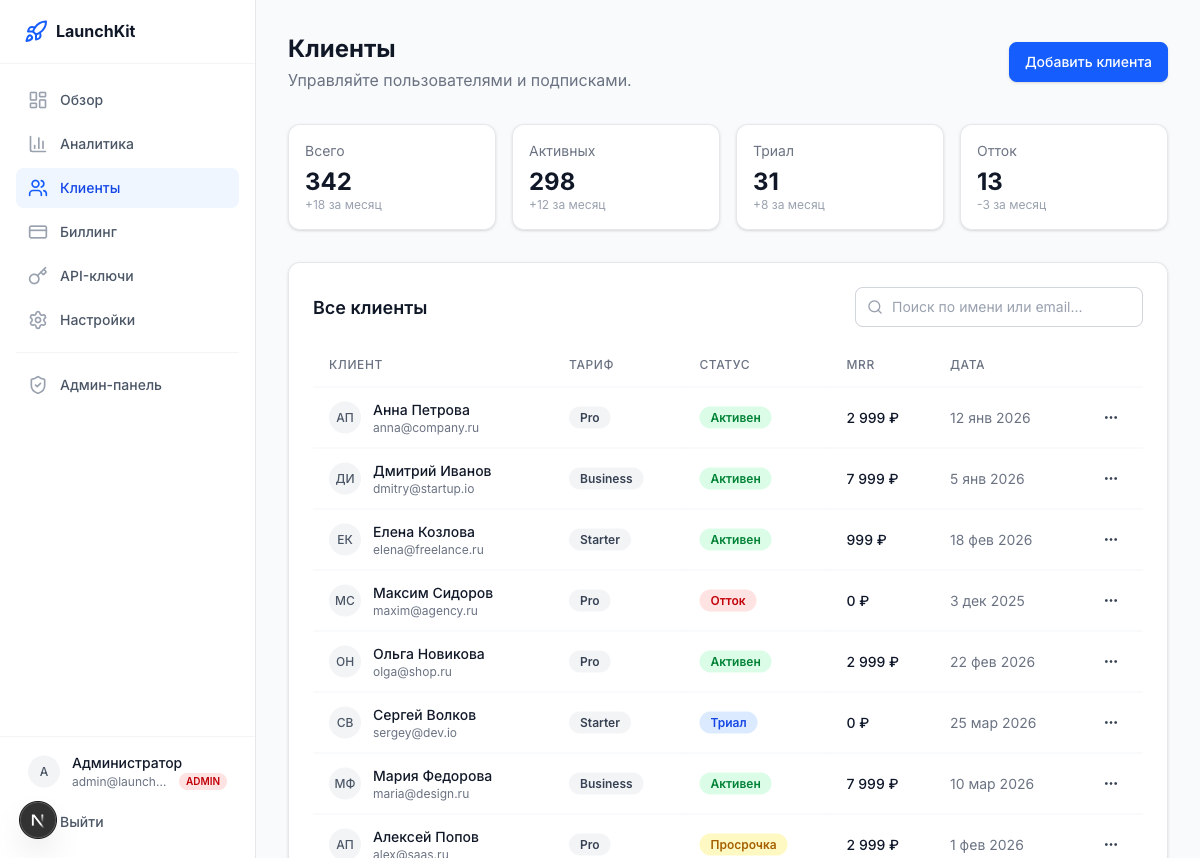Screen dimensions: 1200x858
Task: Select the Отток stat card
Action: [1063, 177]
